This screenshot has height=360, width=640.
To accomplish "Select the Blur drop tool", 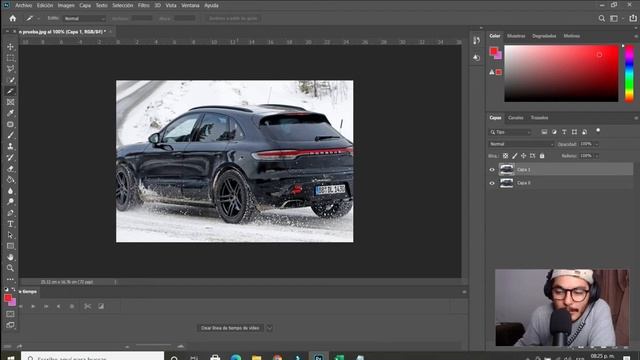I will (x=10, y=191).
